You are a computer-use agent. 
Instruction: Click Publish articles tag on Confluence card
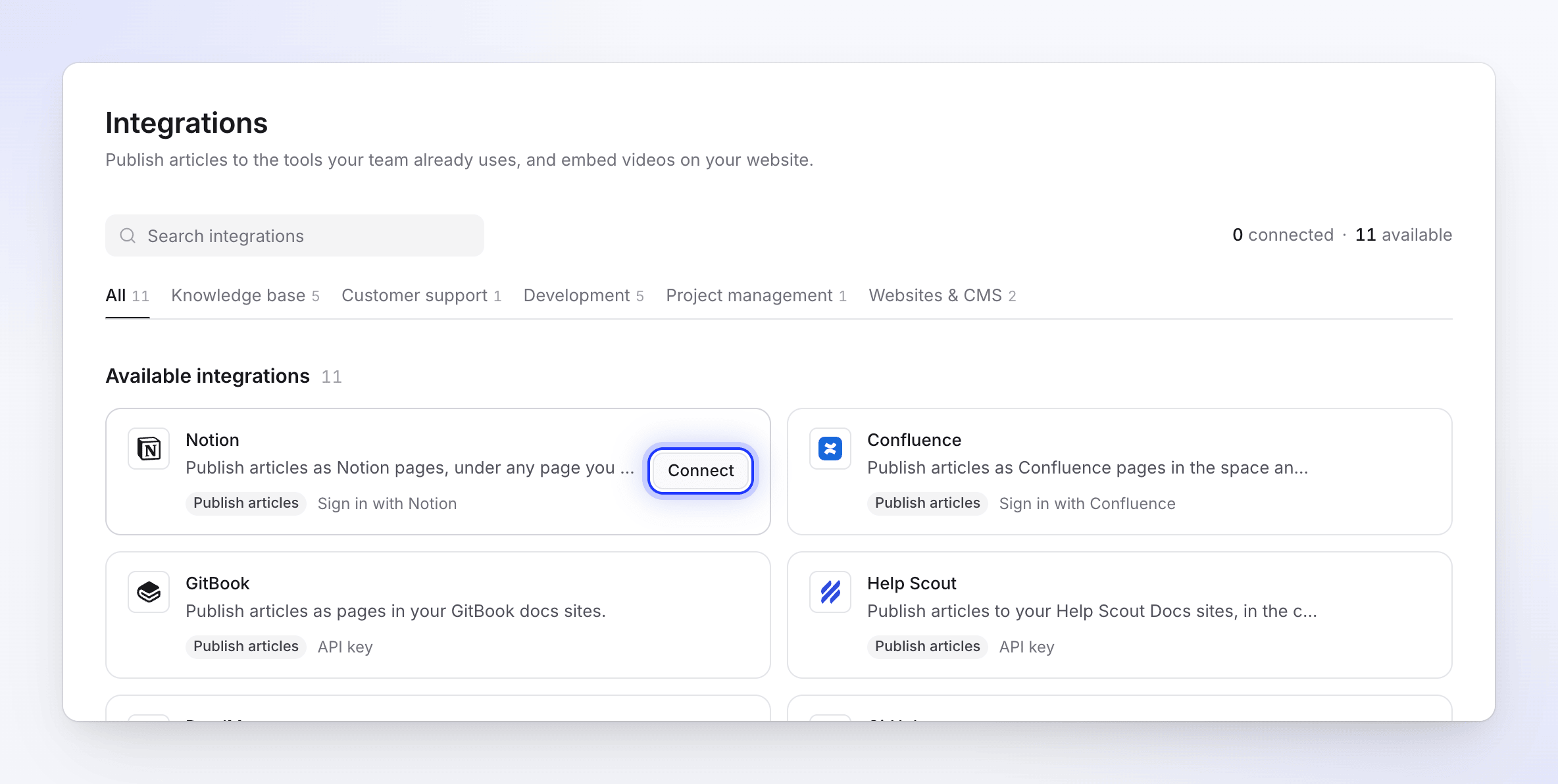(928, 503)
